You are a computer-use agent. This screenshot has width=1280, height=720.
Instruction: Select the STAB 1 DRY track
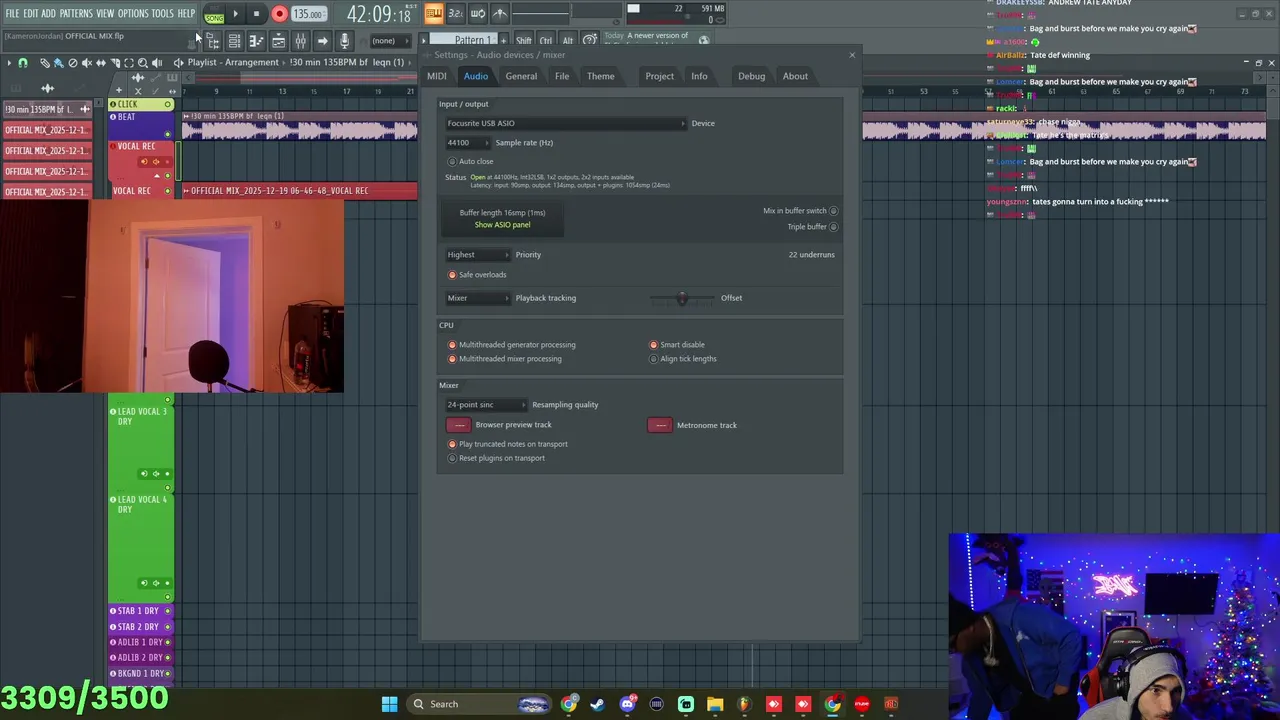point(141,611)
